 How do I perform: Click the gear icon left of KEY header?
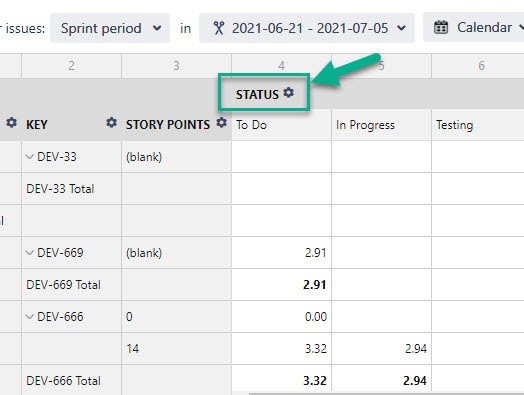11,123
